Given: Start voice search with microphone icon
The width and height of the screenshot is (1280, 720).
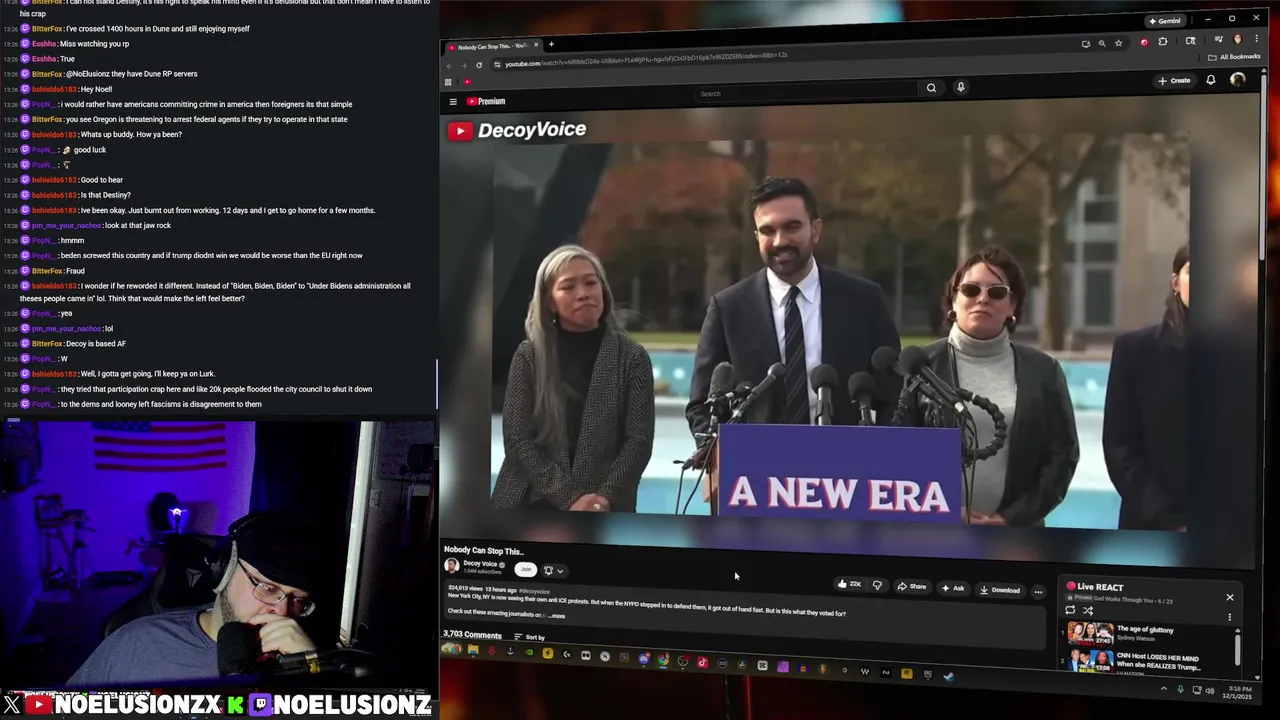Looking at the screenshot, I should (x=961, y=87).
